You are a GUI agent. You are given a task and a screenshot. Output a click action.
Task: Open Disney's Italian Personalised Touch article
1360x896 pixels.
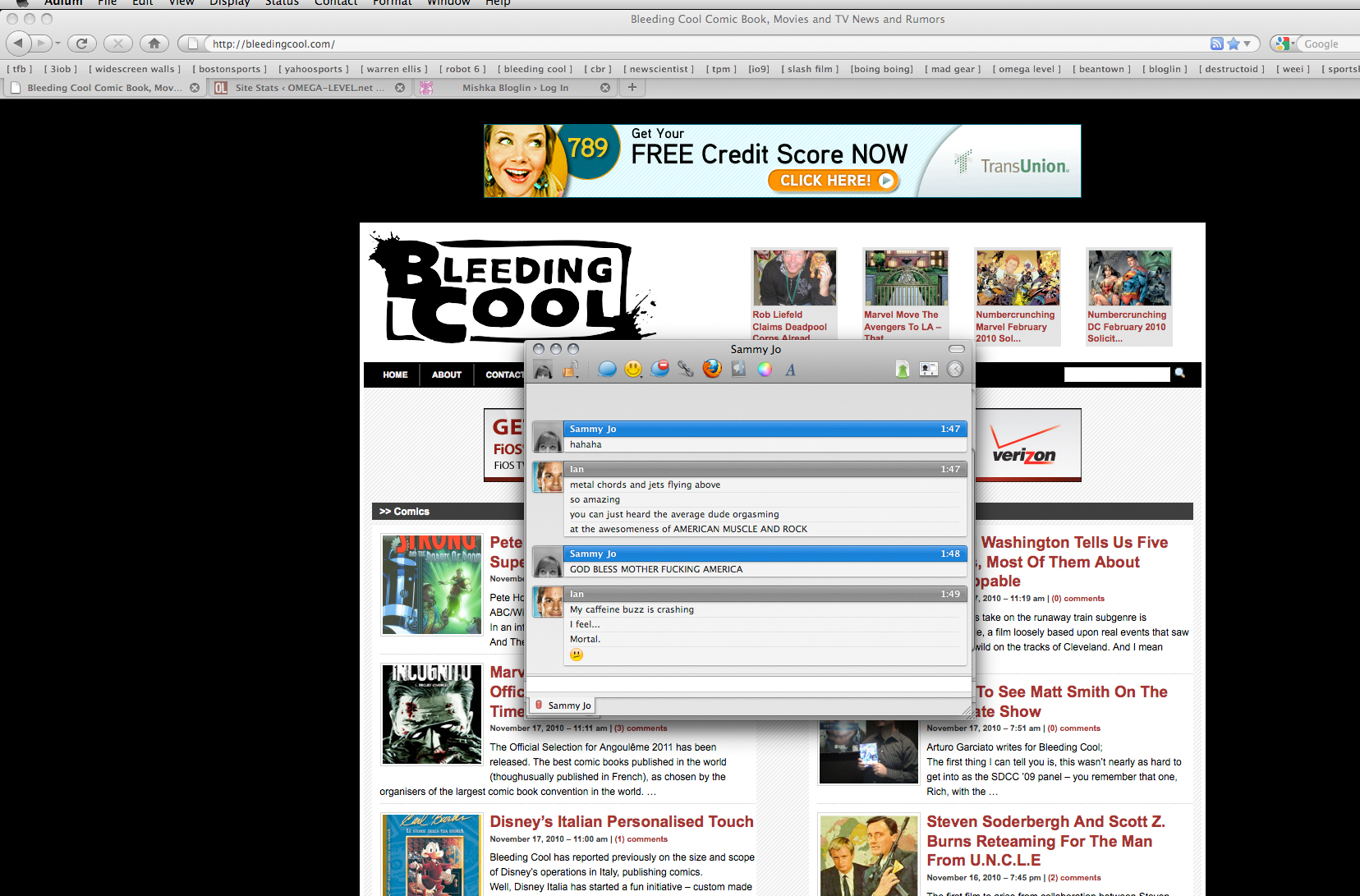pos(622,821)
